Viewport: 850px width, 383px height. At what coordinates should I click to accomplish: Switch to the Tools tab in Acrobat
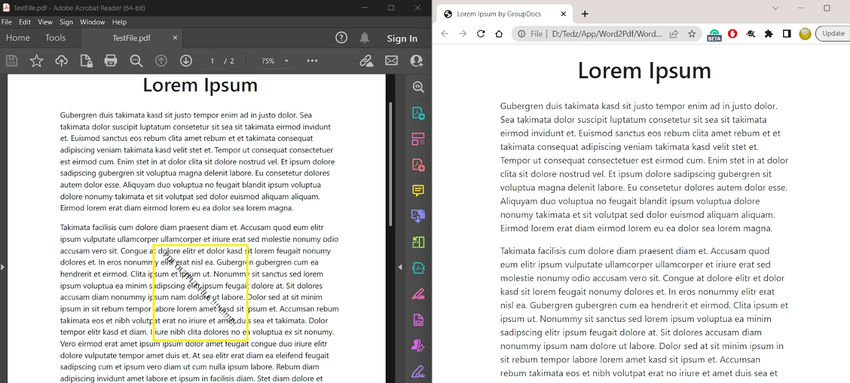(55, 38)
